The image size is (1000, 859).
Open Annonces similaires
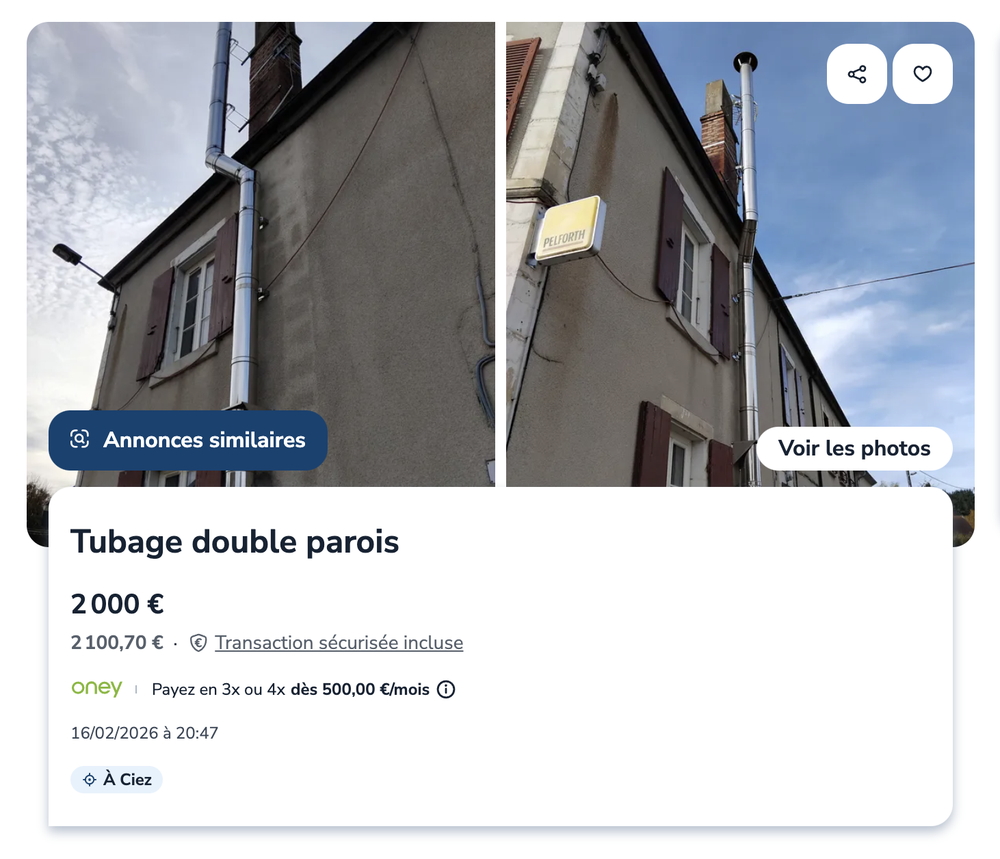pyautogui.click(x=188, y=440)
